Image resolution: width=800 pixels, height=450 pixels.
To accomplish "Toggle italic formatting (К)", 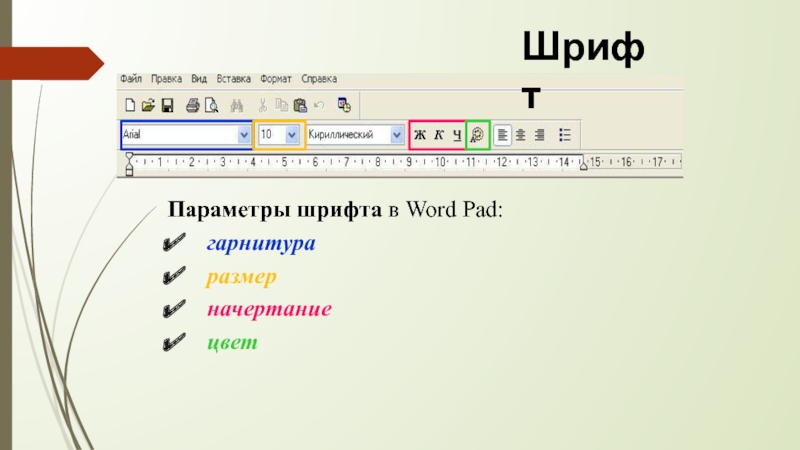I will point(438,134).
